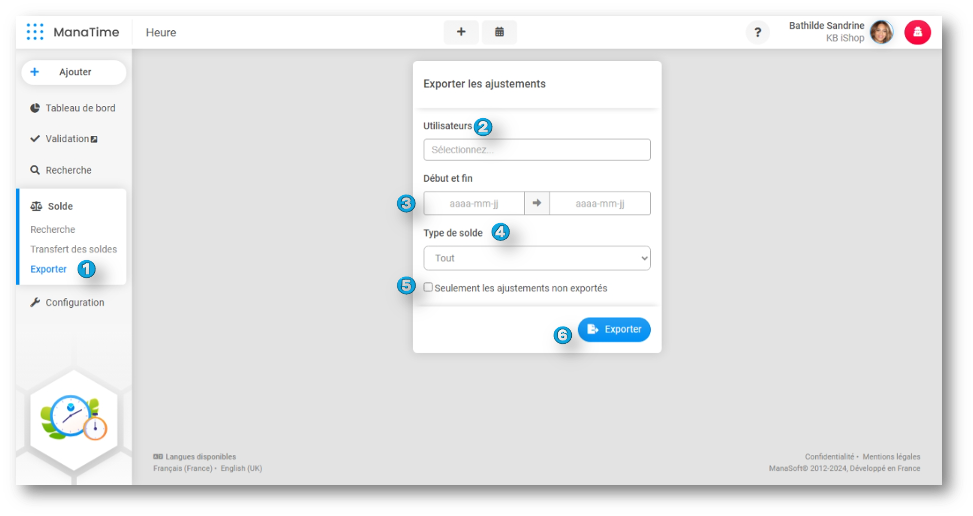
Task: Go to Validation in sidebar
Action: [68, 139]
